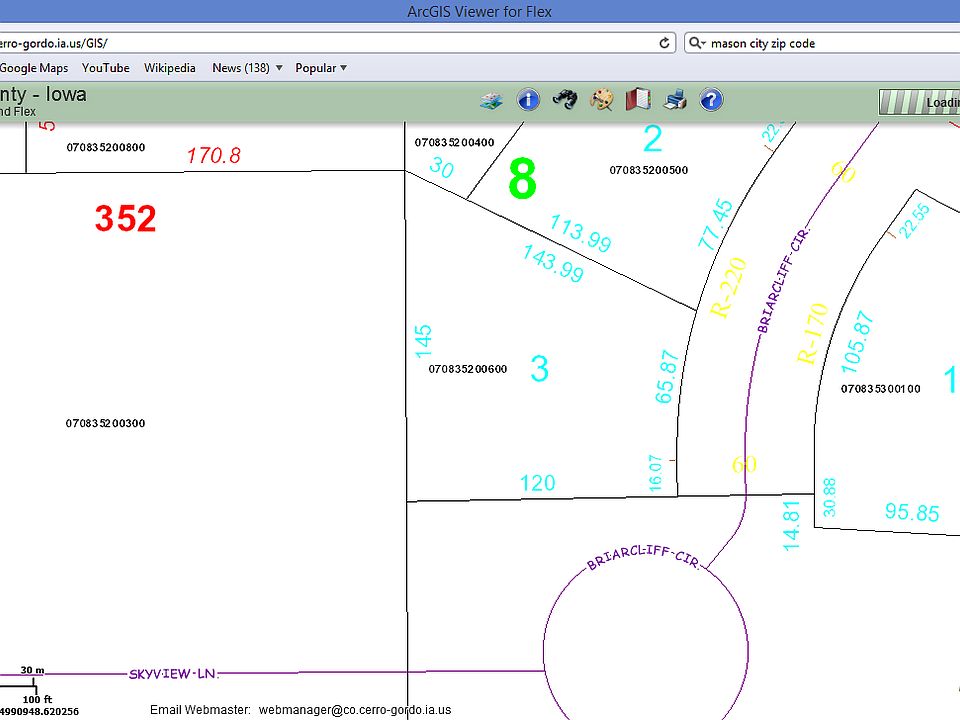Open the binoculars search tool

pos(564,99)
